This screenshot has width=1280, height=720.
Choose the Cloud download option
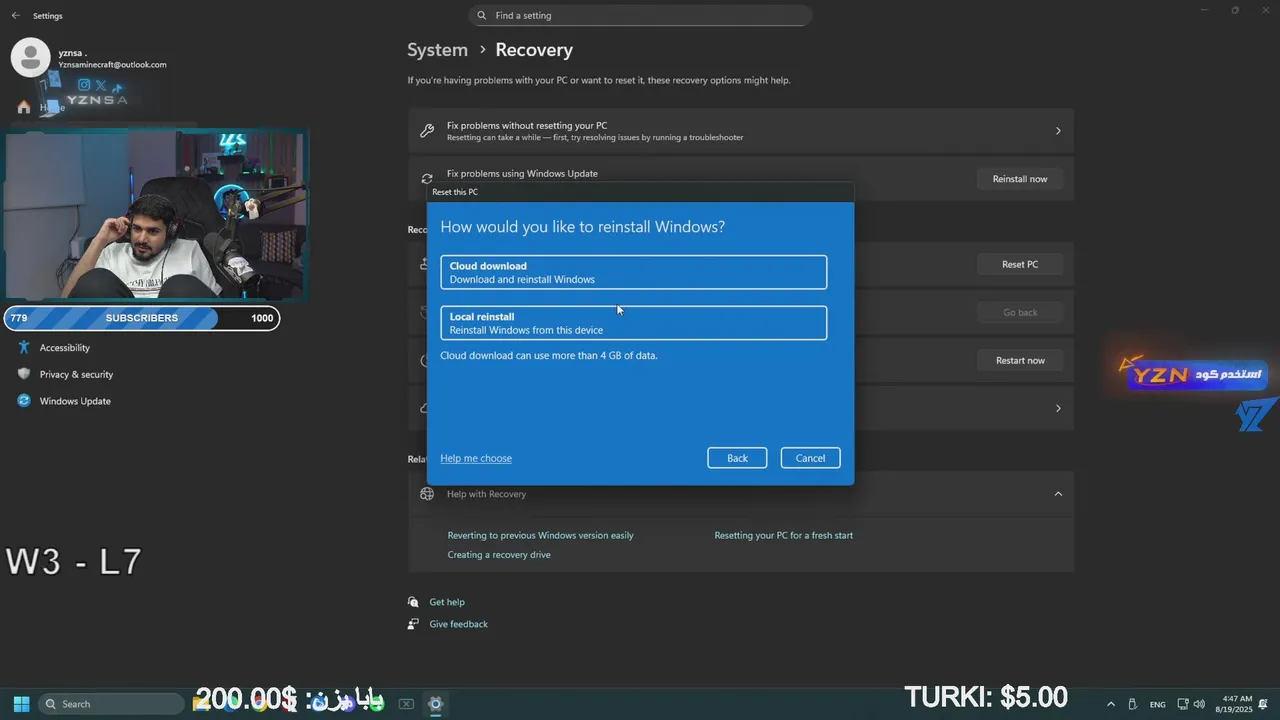click(633, 272)
